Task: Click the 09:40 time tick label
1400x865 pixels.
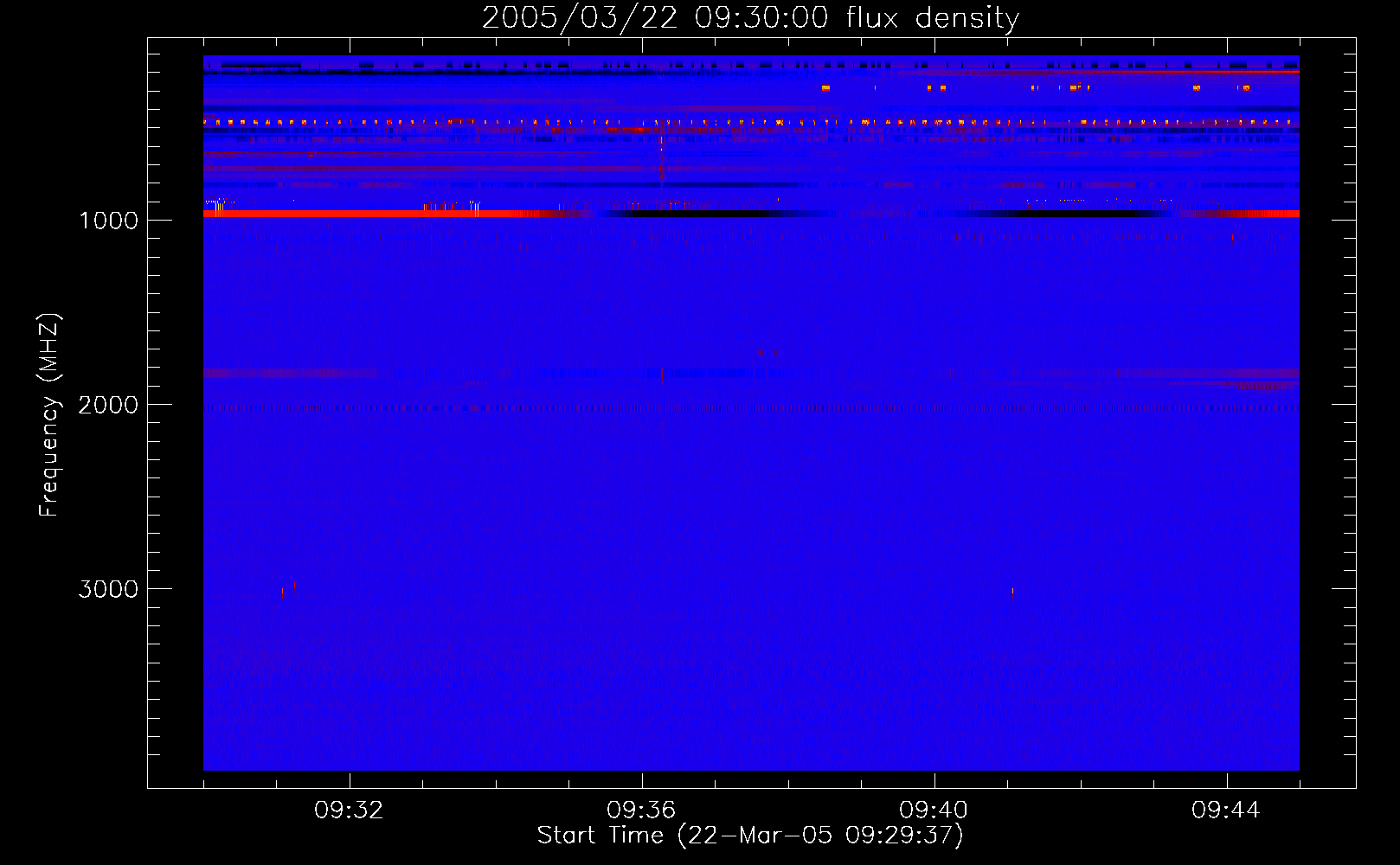Action: point(934,811)
